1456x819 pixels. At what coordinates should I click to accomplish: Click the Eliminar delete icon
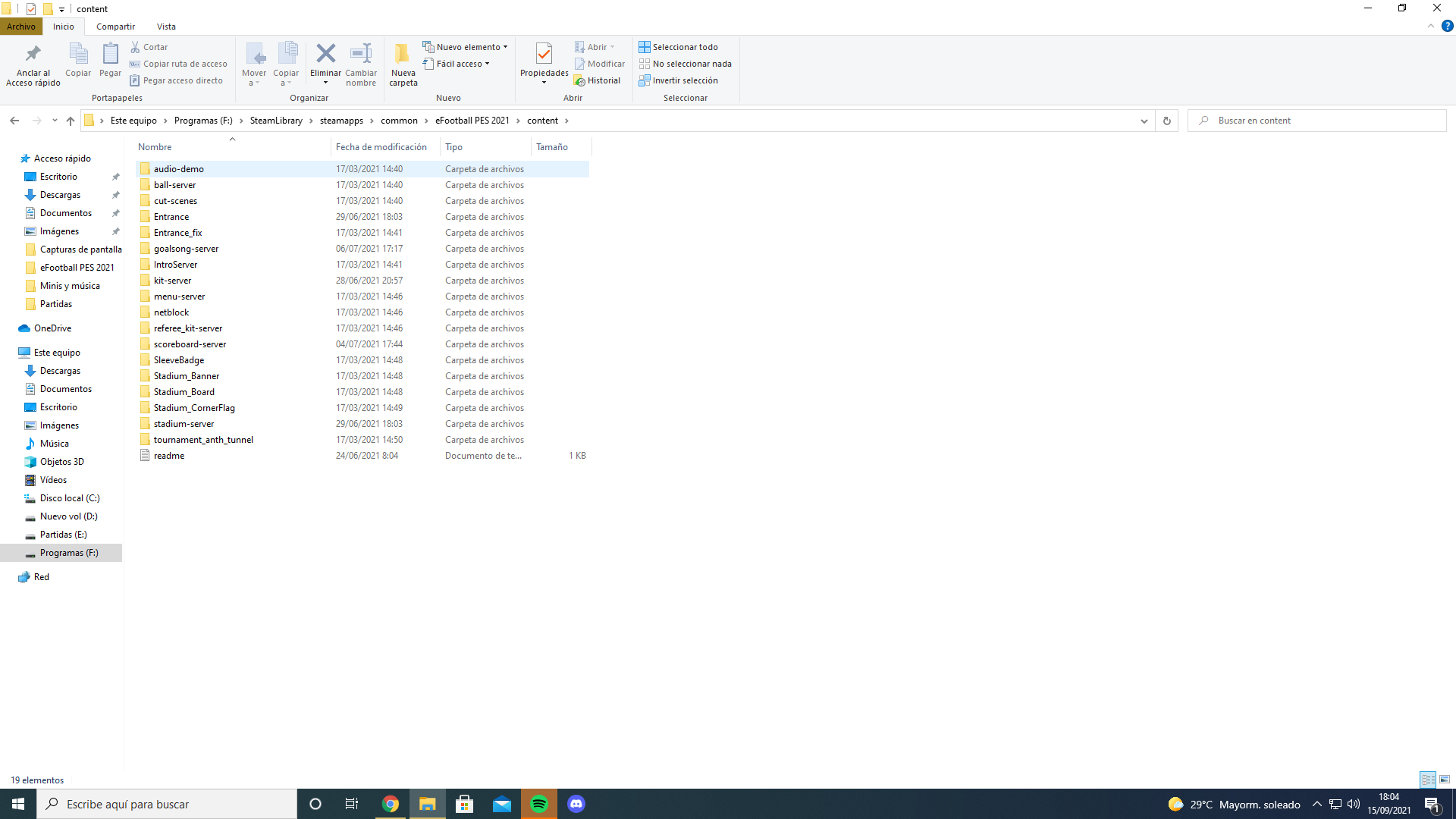325,55
